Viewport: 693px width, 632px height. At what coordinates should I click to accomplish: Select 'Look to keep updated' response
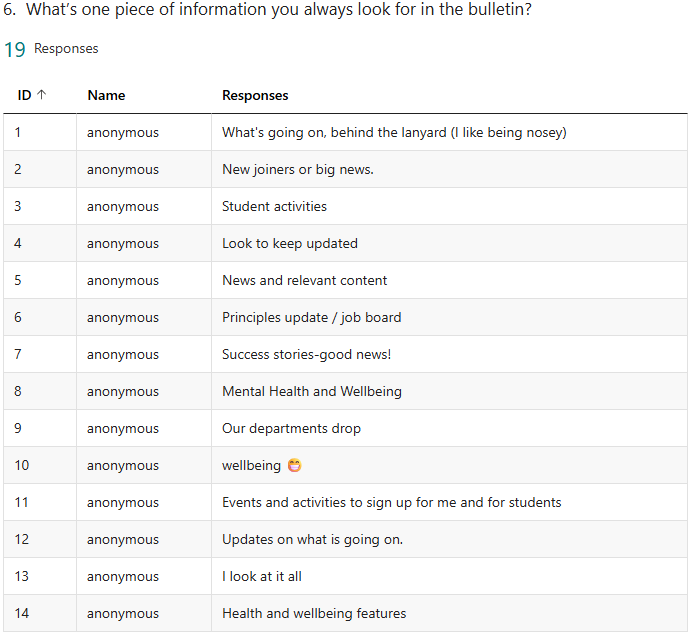(289, 244)
